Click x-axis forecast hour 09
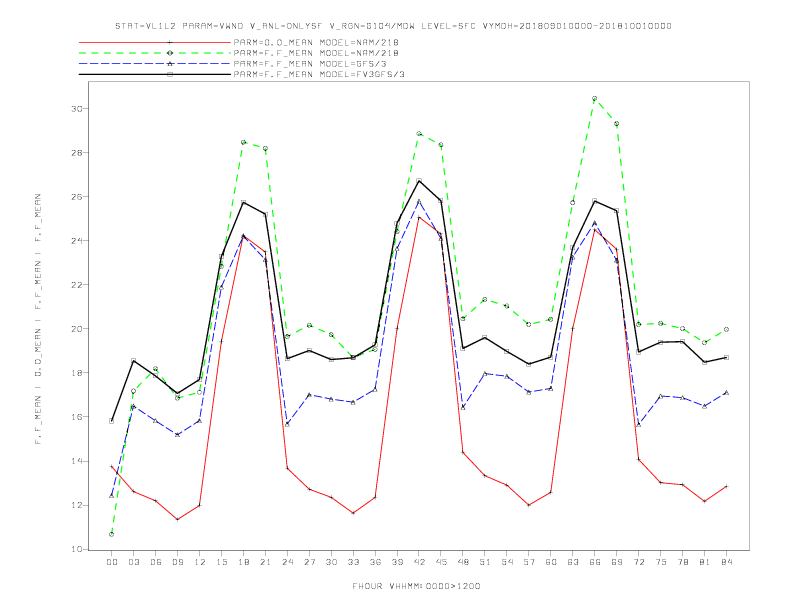 (x=177, y=562)
